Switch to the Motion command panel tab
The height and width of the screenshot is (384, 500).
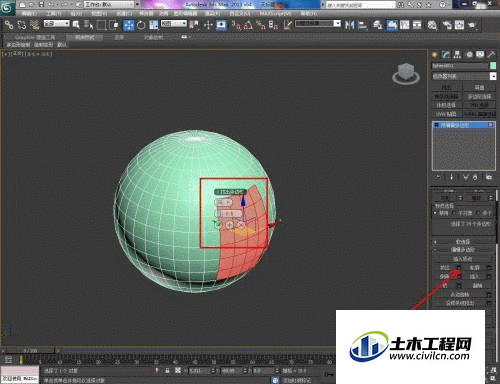coord(469,54)
